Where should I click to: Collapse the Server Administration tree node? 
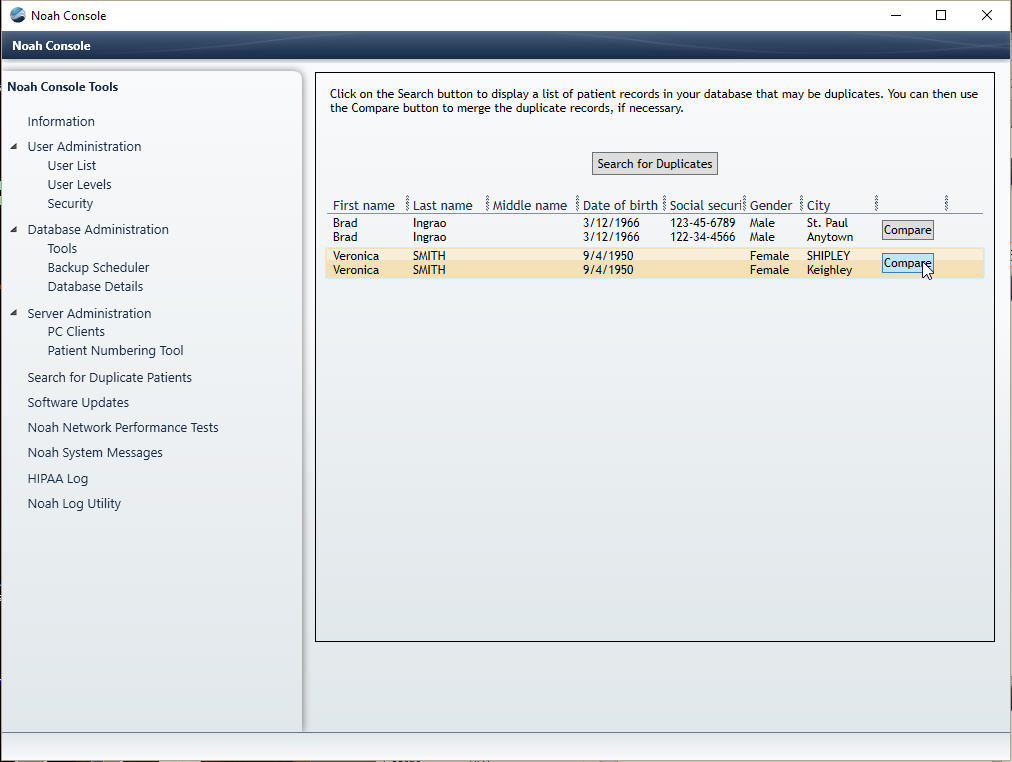click(x=14, y=313)
